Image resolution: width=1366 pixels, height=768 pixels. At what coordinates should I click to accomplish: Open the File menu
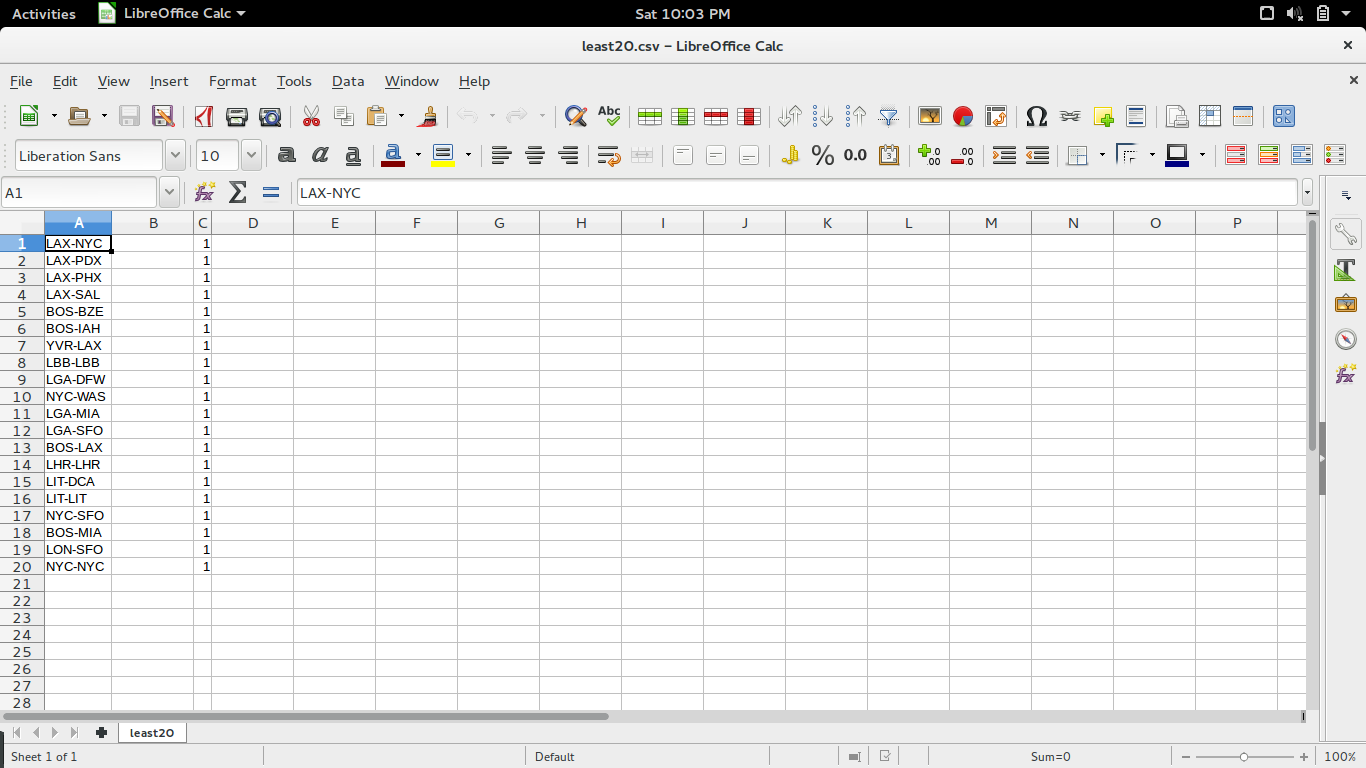click(x=21, y=81)
